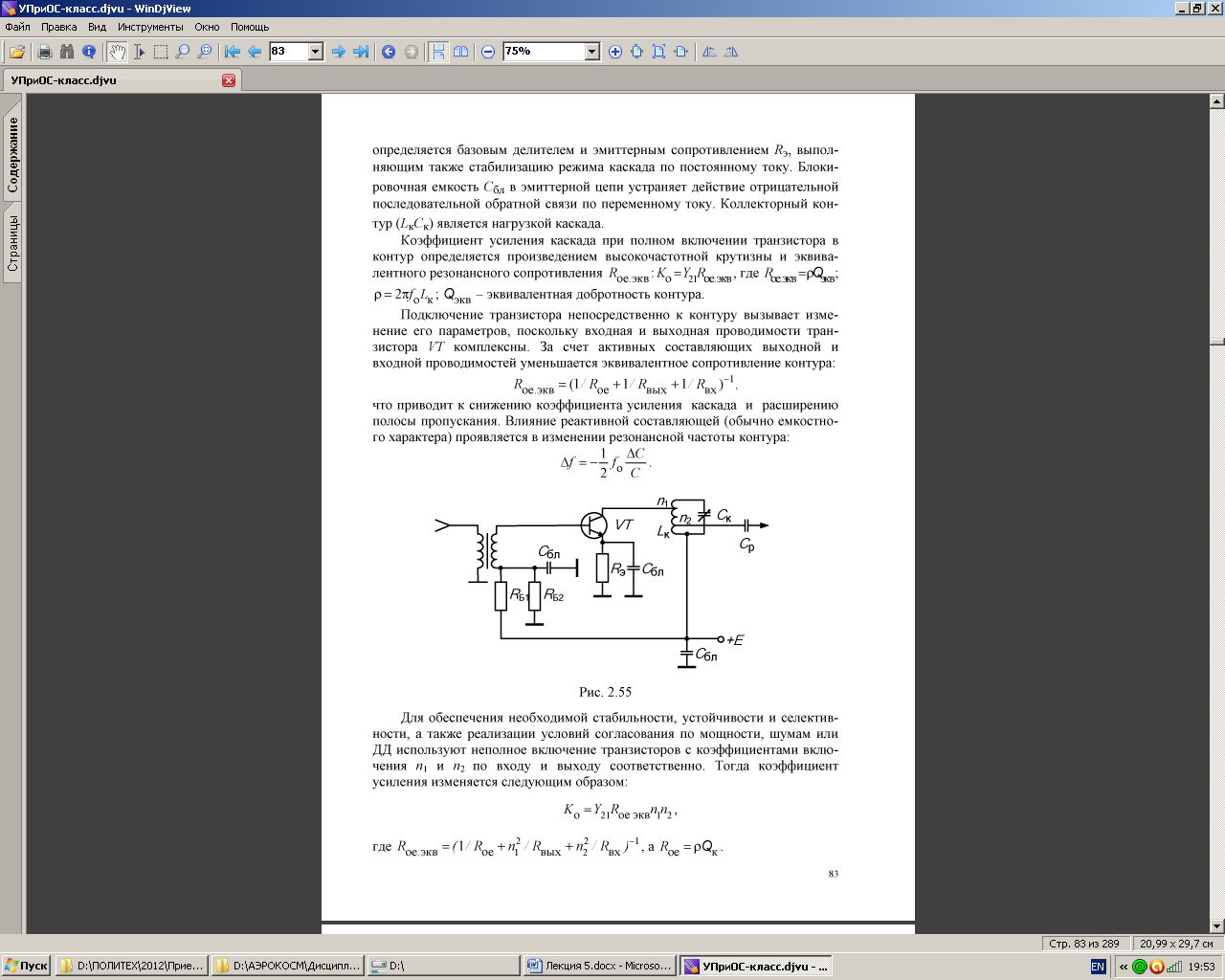Close the УПриОС-класс.djvu tab
Image resolution: width=1225 pixels, height=980 pixels.
coord(229,80)
